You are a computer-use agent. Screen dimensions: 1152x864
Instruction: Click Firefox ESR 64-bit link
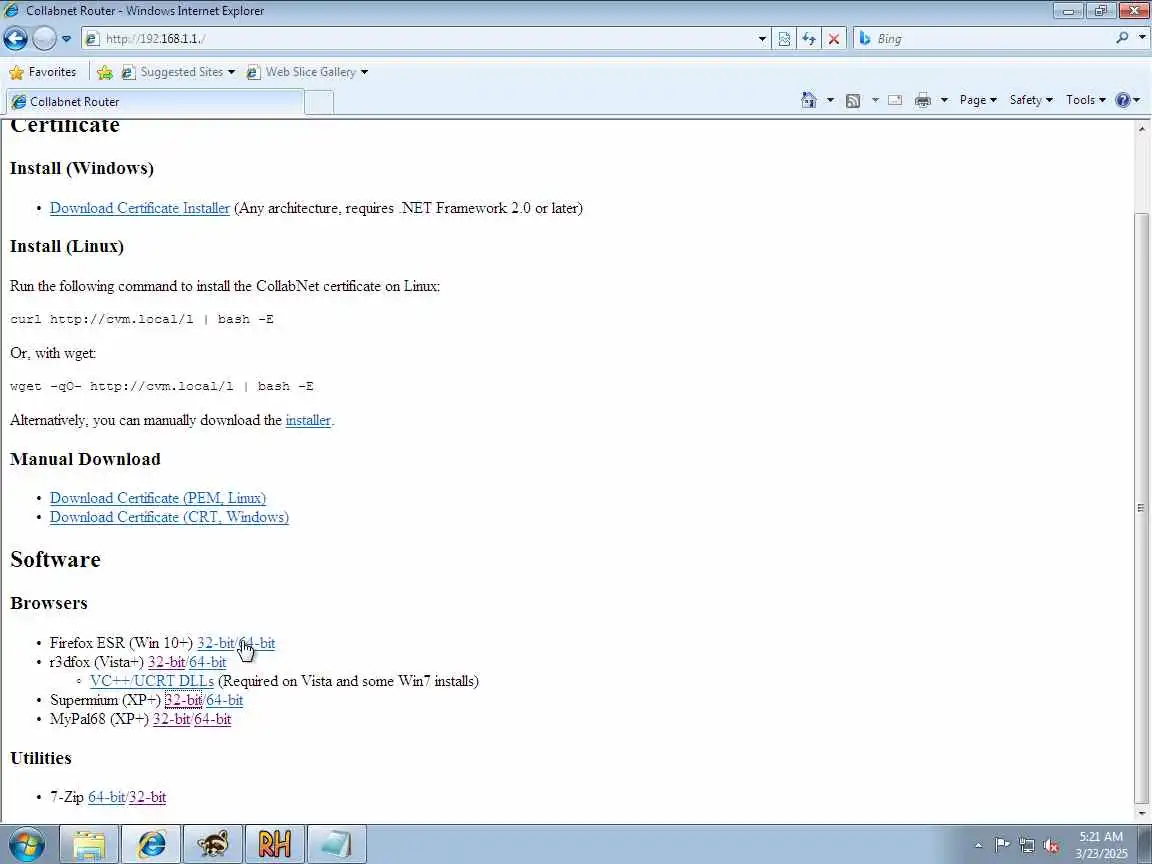(x=257, y=643)
